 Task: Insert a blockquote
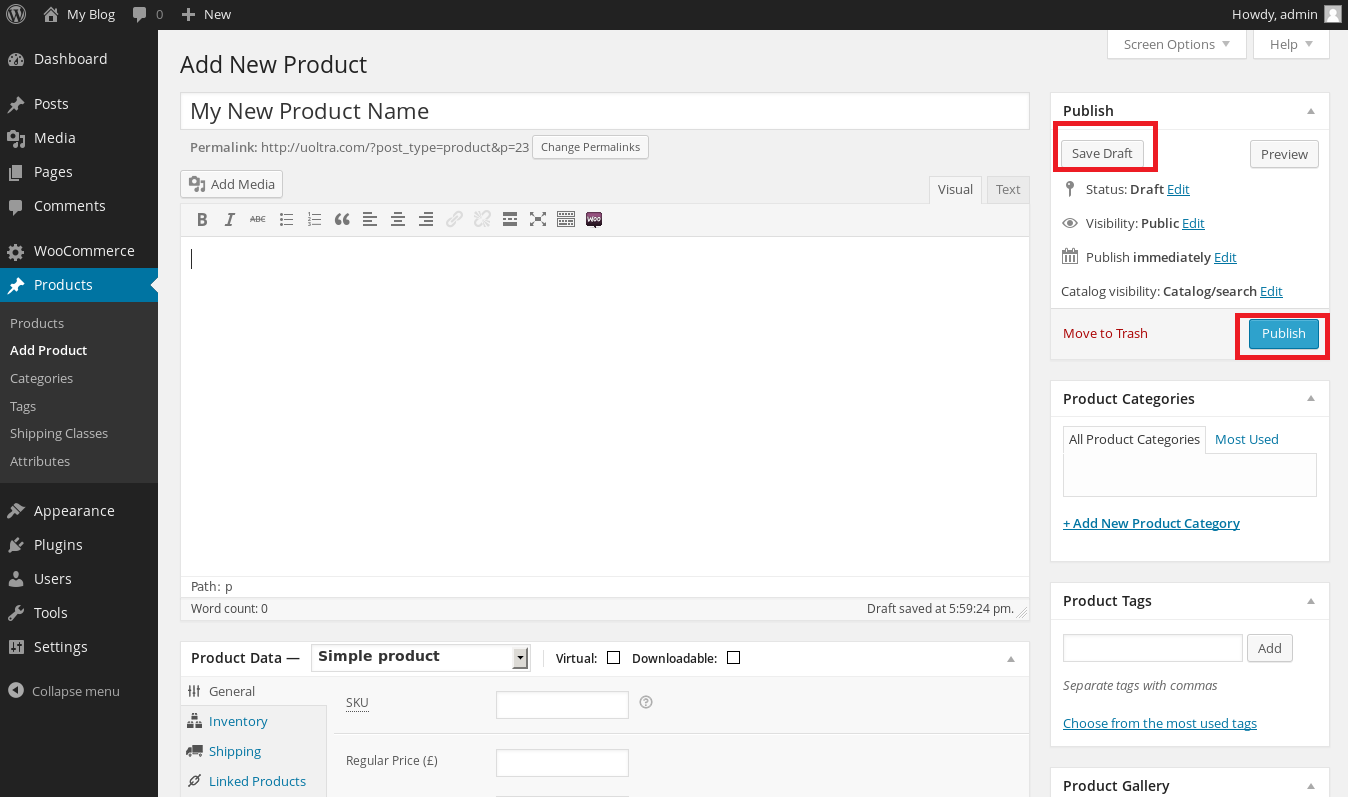pos(342,219)
